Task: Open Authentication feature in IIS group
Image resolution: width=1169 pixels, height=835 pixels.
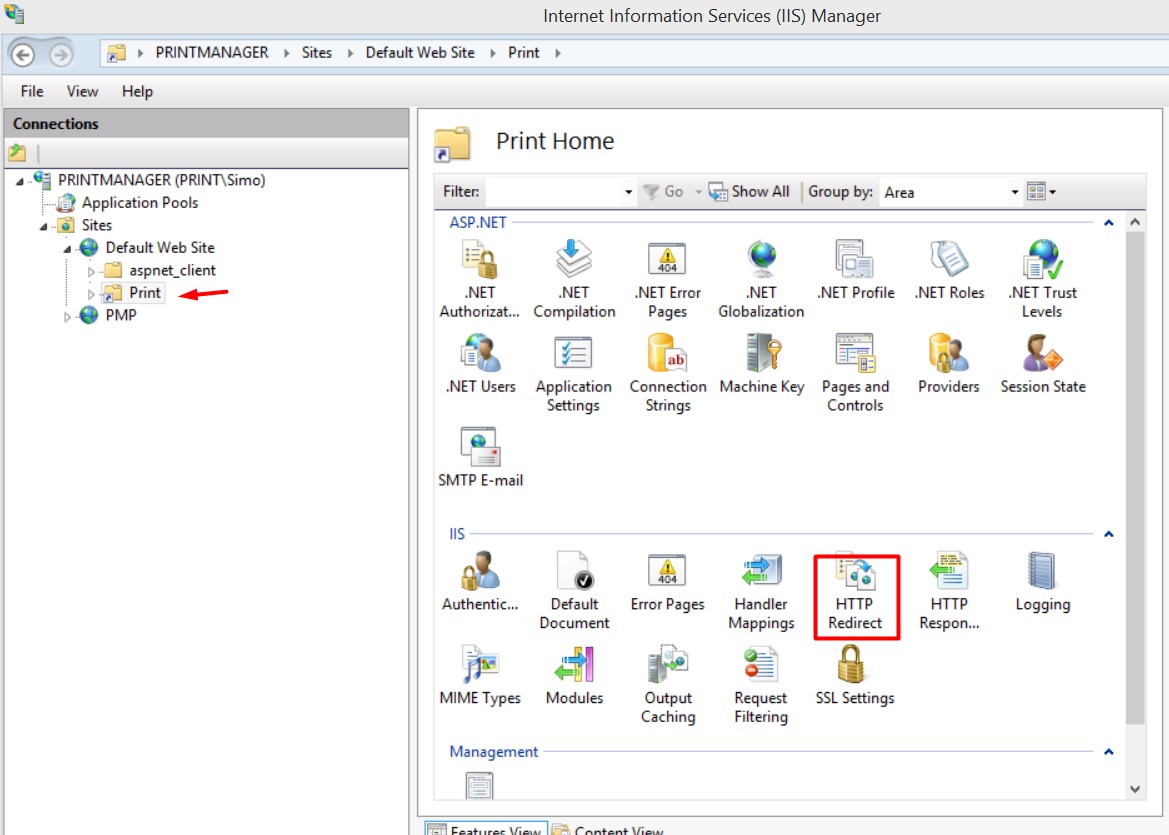Action: coord(479,582)
